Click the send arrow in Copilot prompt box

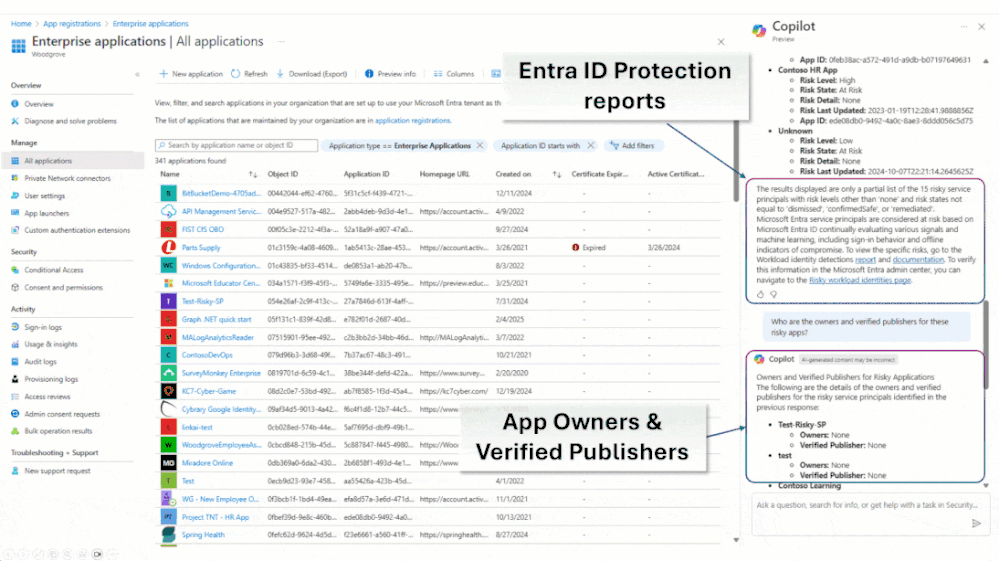point(976,523)
